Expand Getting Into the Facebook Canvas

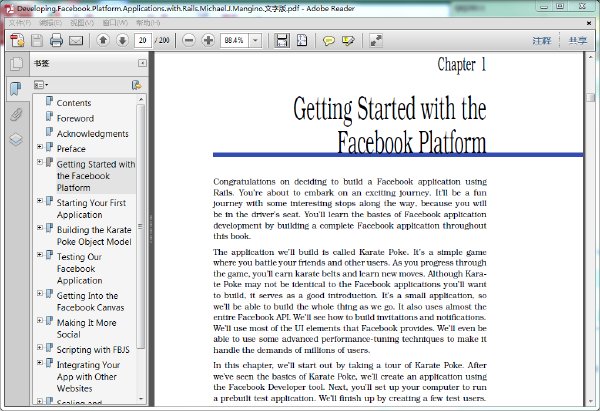pos(40,294)
